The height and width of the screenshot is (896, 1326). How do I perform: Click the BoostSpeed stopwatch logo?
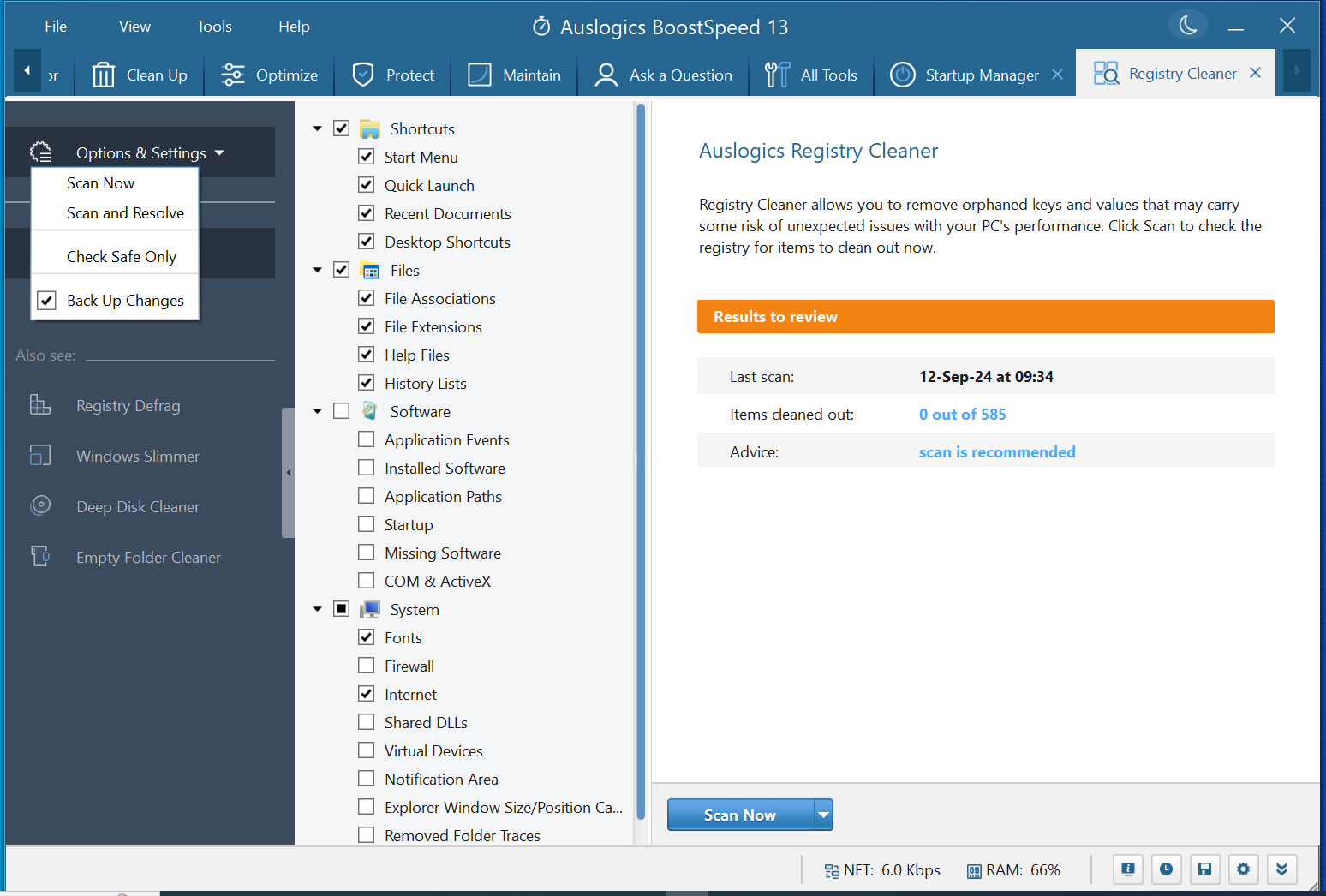coord(541,27)
